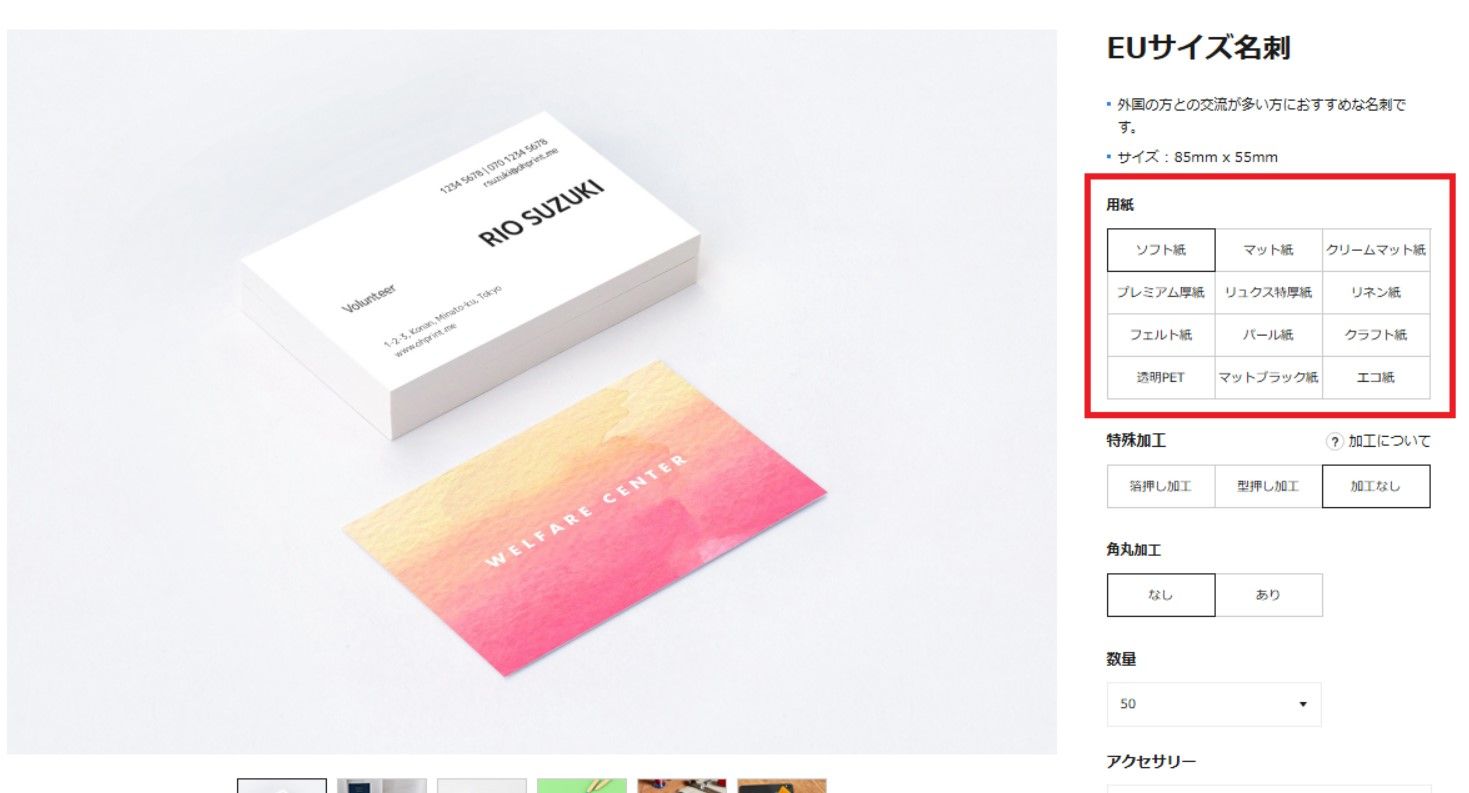Select エコ紙 paper option
1469x793 pixels.
[x=1376, y=378]
